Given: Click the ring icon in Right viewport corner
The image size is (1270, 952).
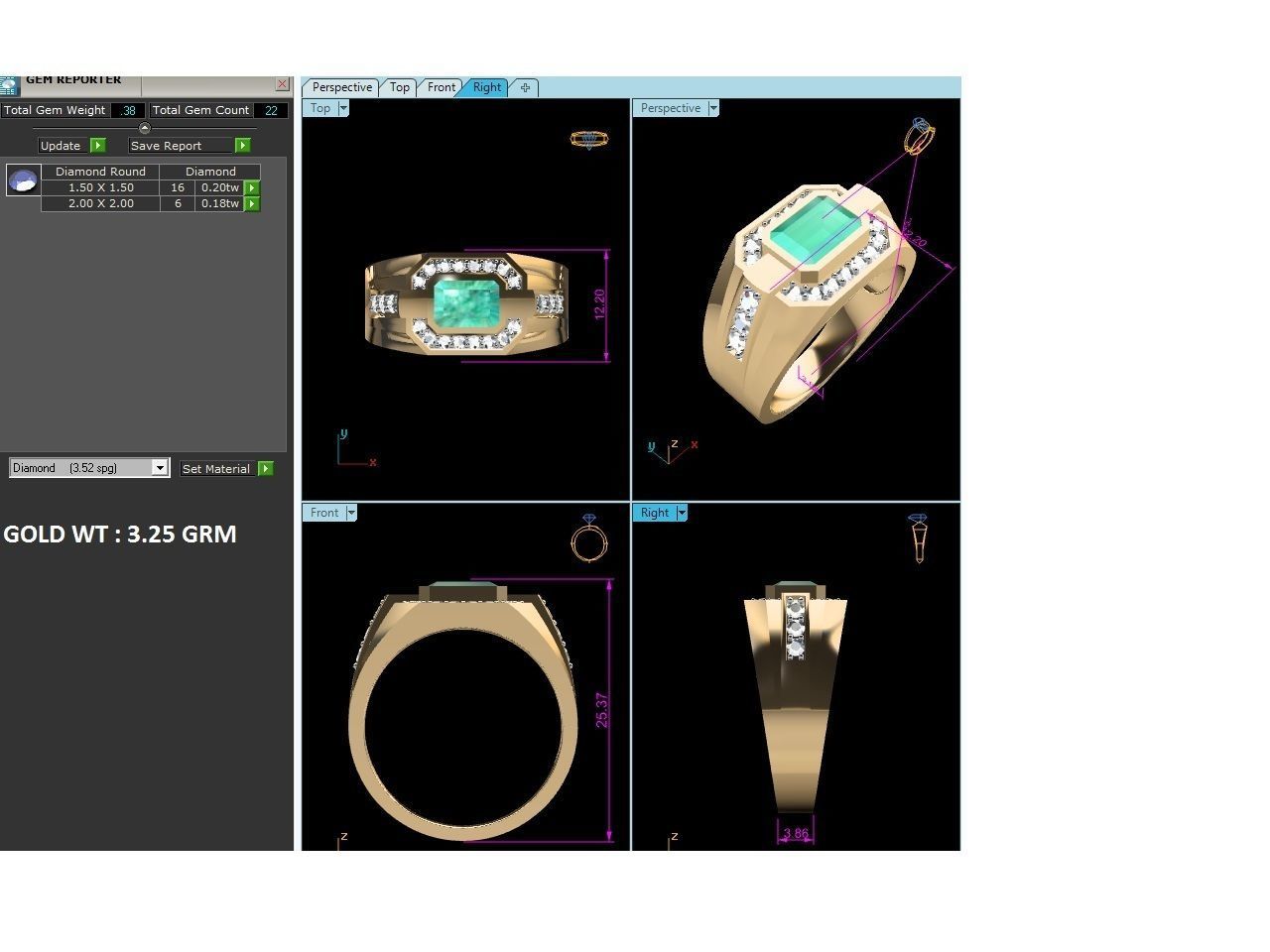Looking at the screenshot, I should (919, 538).
